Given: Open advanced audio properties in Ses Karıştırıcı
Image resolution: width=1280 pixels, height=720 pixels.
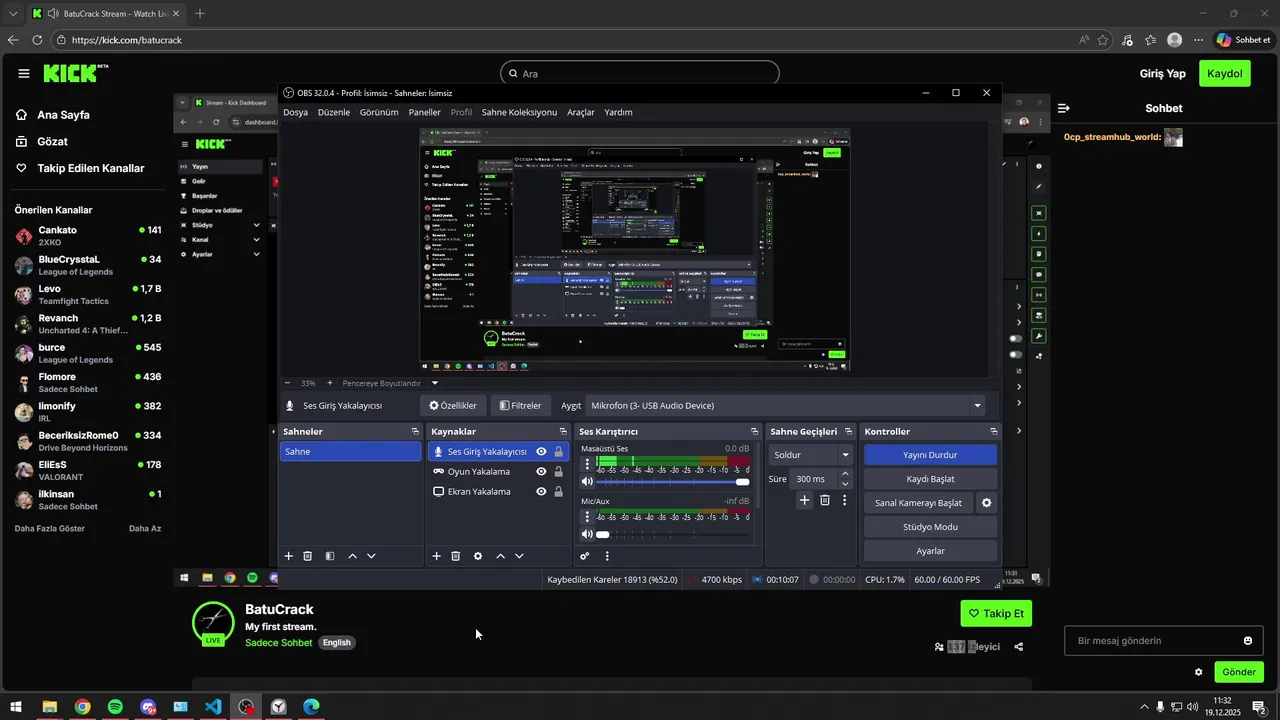Looking at the screenshot, I should (x=585, y=556).
